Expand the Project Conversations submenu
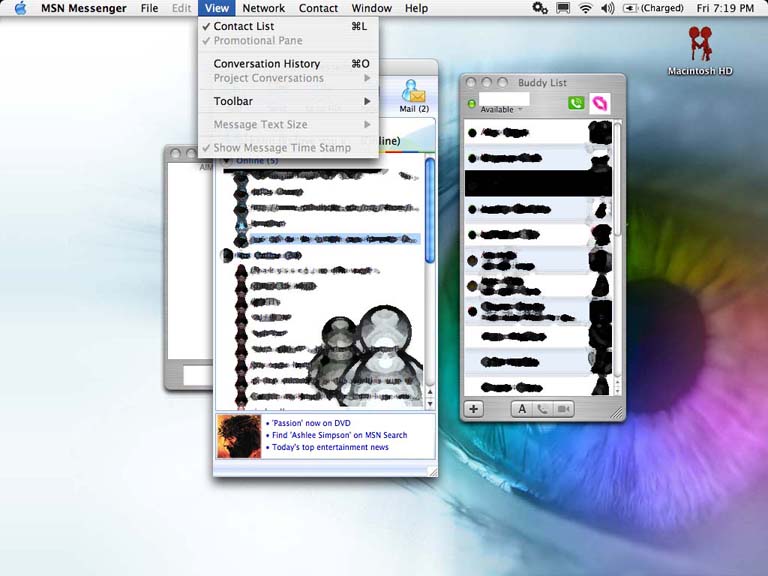This screenshot has width=768, height=576. click(288, 78)
